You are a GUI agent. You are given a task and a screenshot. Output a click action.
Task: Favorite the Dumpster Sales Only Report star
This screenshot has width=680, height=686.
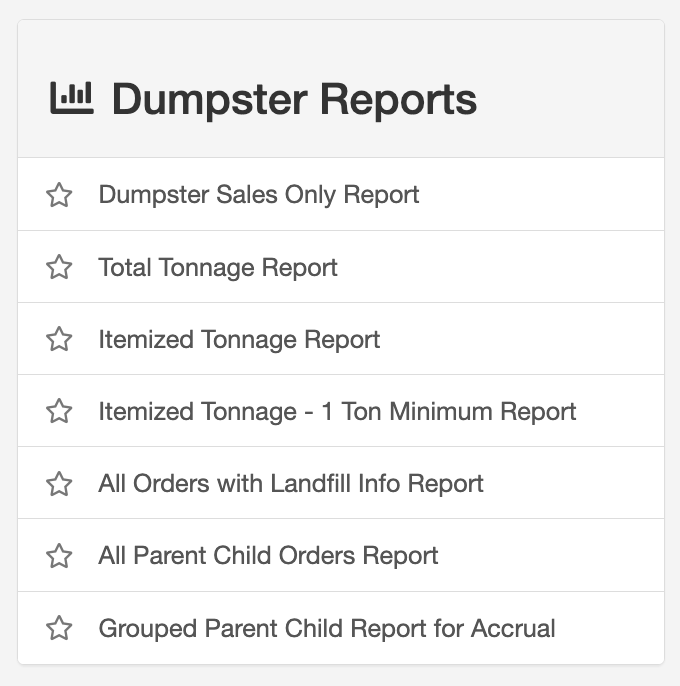[x=60, y=195]
